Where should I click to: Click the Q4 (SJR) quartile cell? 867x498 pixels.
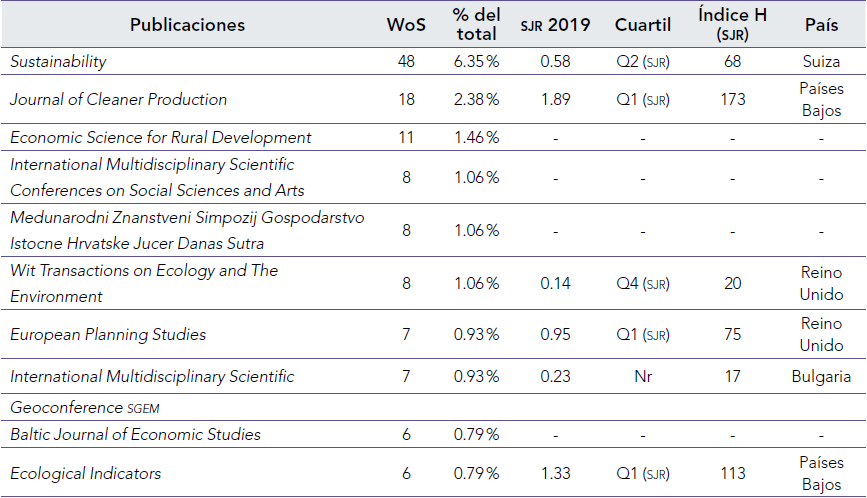642,283
